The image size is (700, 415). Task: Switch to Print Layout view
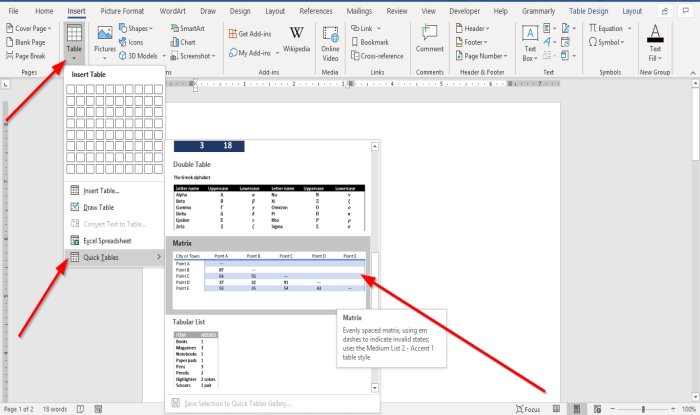[577, 409]
